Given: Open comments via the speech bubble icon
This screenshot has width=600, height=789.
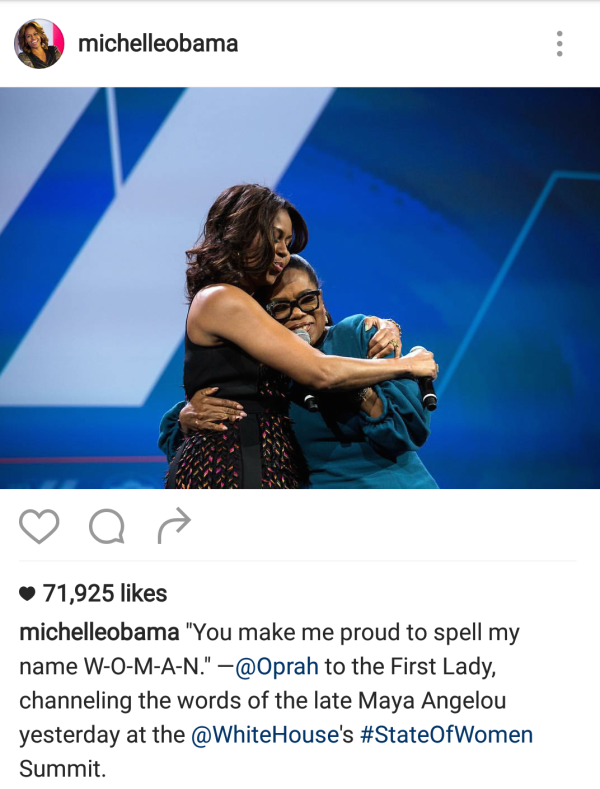Looking at the screenshot, I should pos(107,526).
